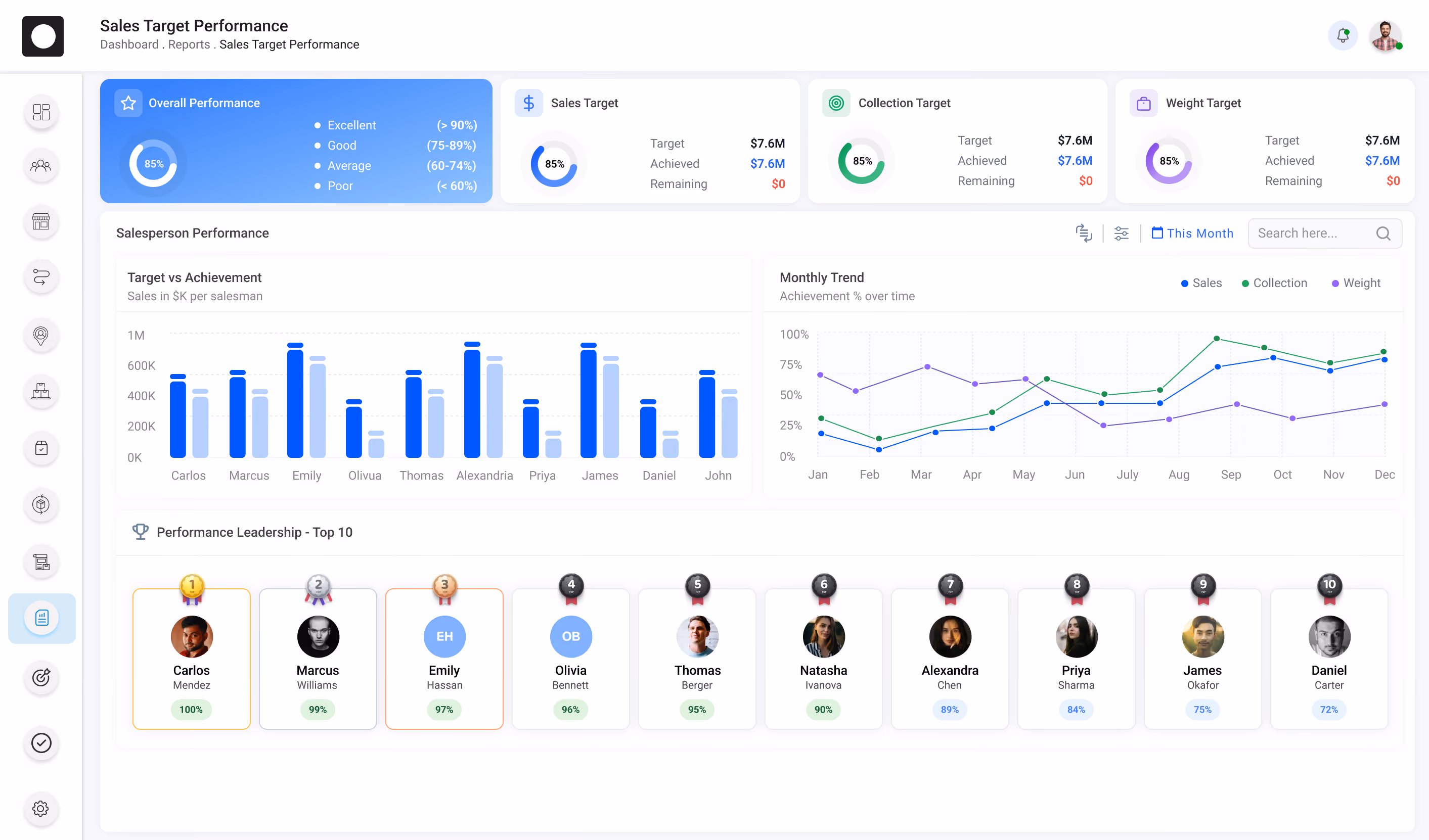Open the filter sliders icon

coord(1121,233)
